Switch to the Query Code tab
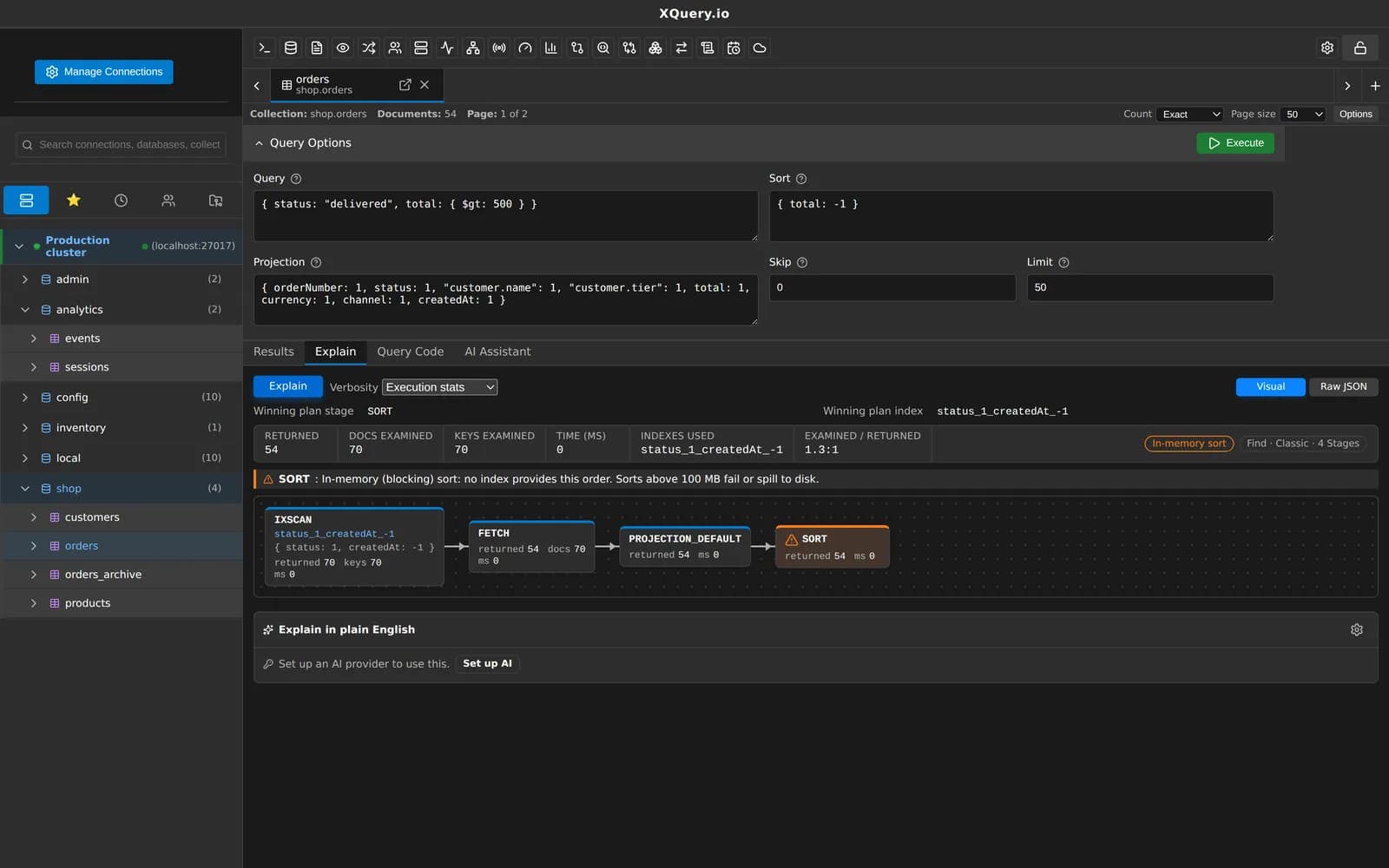 click(410, 352)
